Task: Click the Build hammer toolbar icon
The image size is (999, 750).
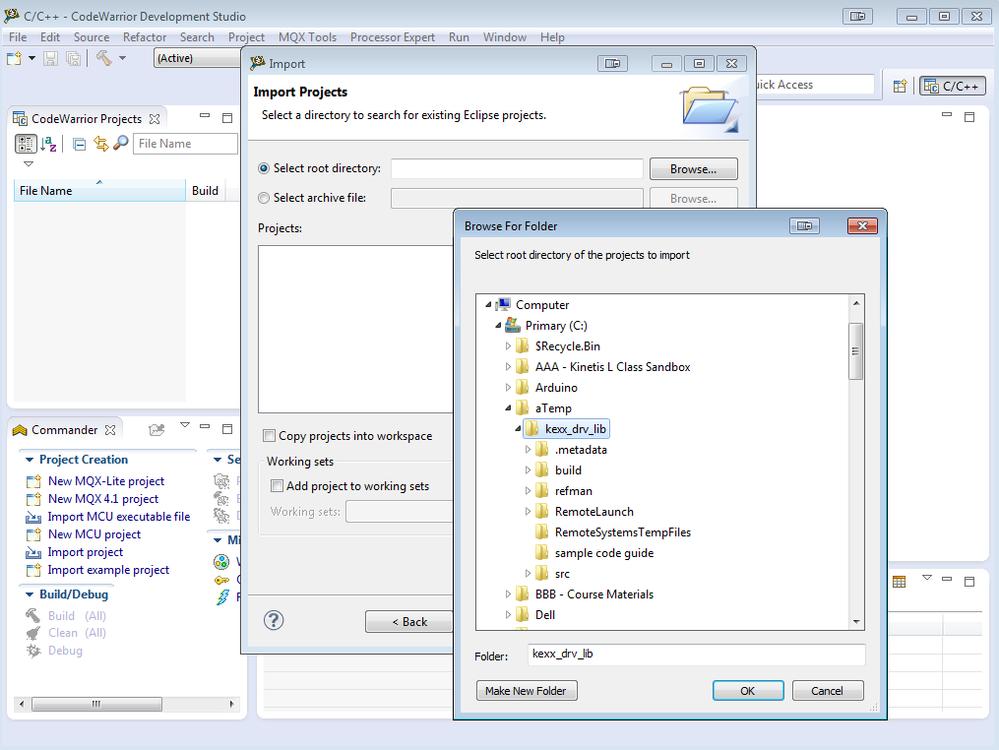Action: click(104, 59)
